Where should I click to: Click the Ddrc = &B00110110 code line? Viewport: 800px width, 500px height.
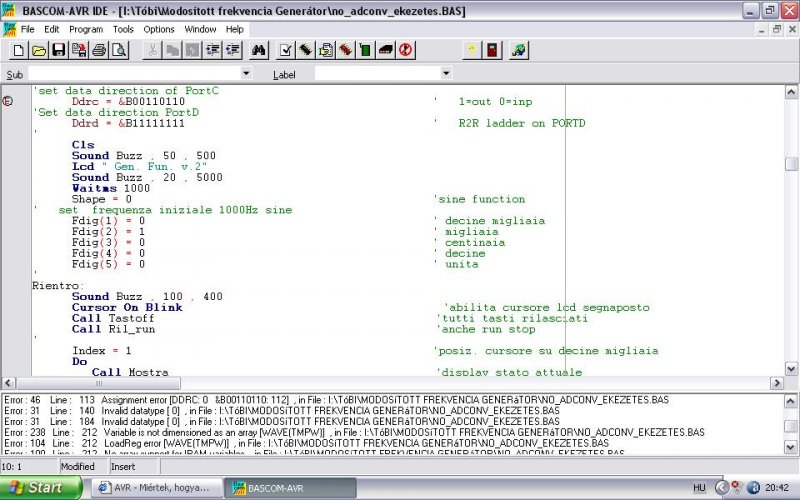128,102
